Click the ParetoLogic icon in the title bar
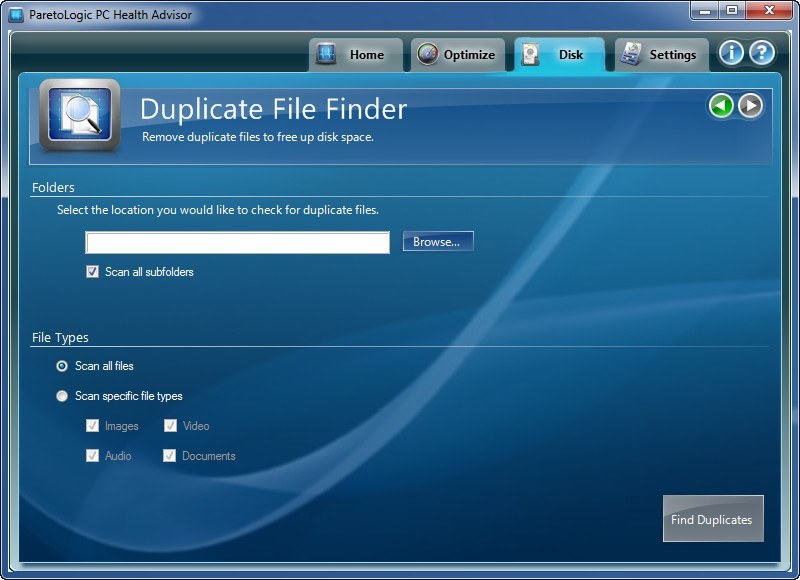 tap(14, 14)
